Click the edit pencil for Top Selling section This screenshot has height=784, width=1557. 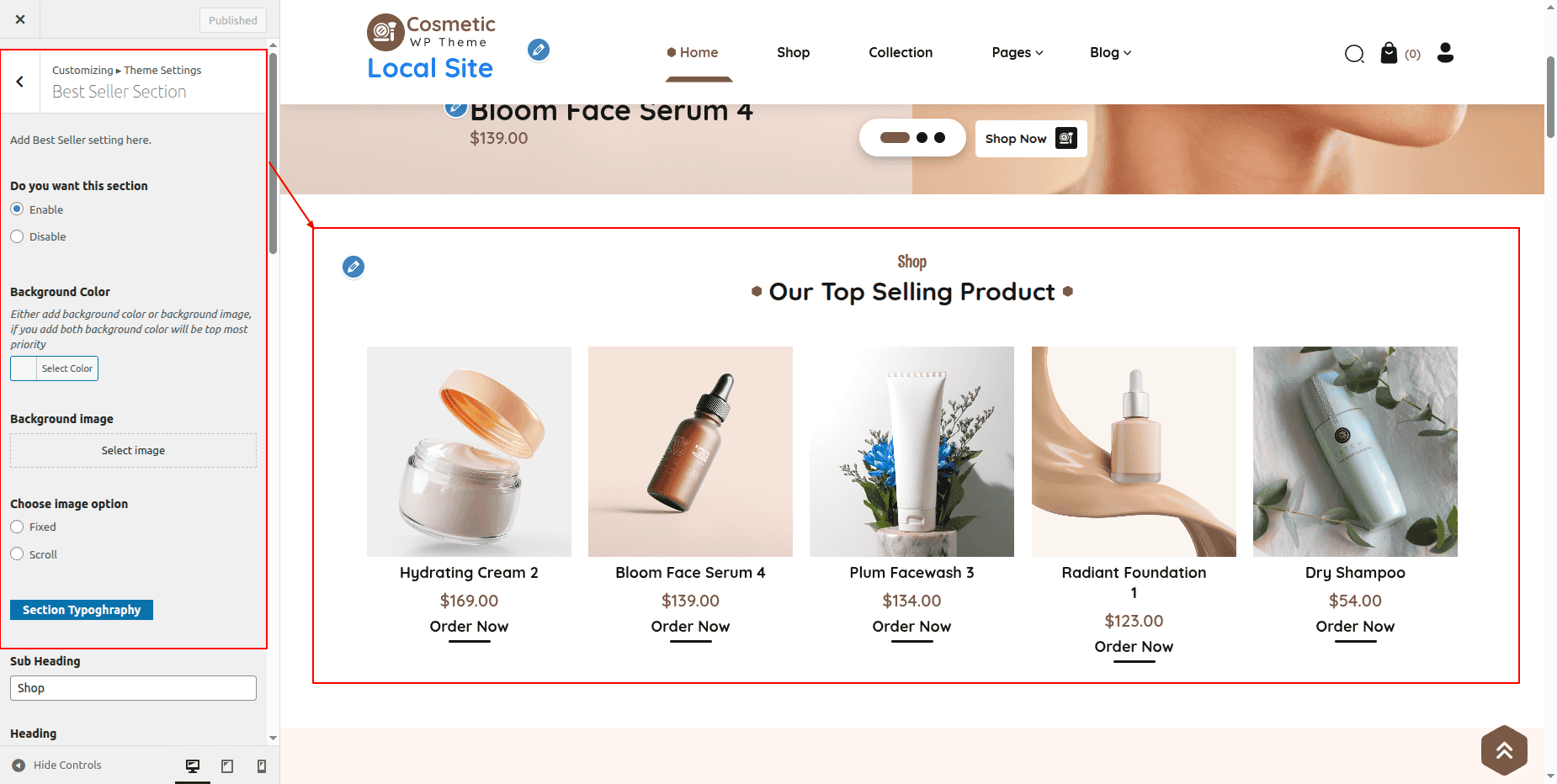pyautogui.click(x=353, y=267)
